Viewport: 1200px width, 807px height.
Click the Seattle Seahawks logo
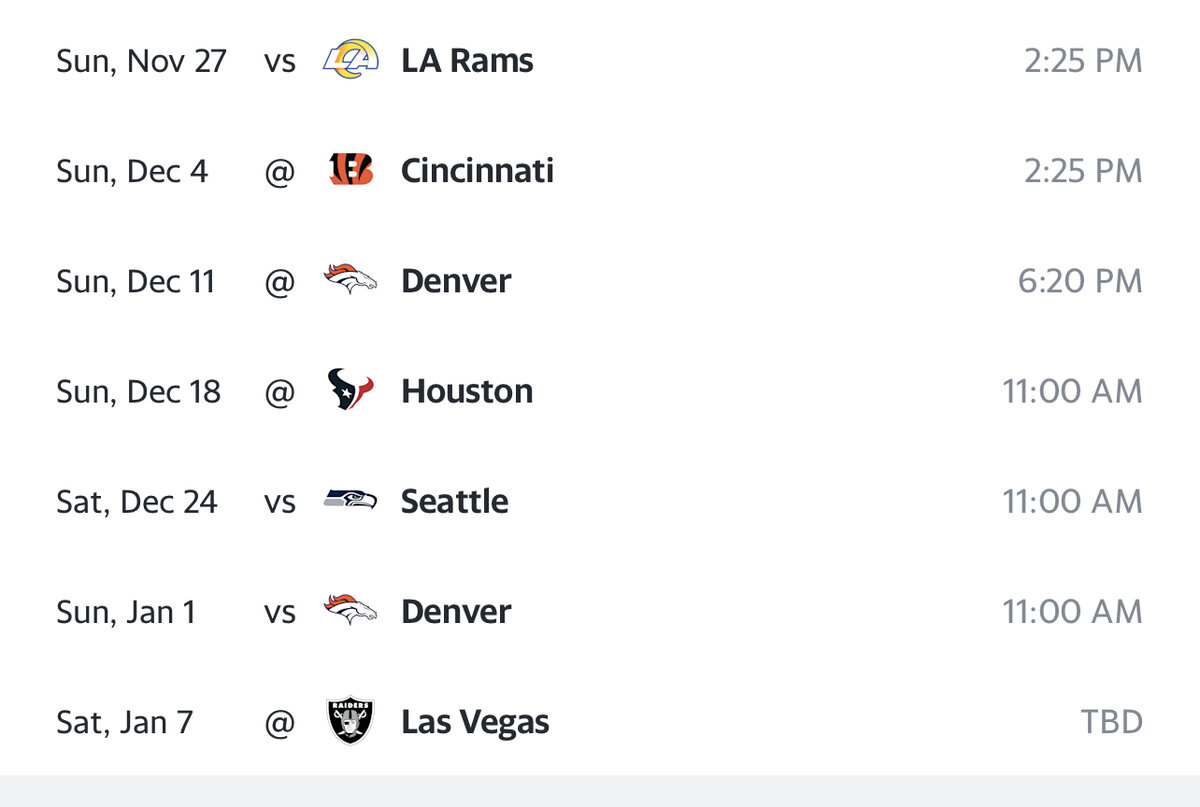[351, 500]
